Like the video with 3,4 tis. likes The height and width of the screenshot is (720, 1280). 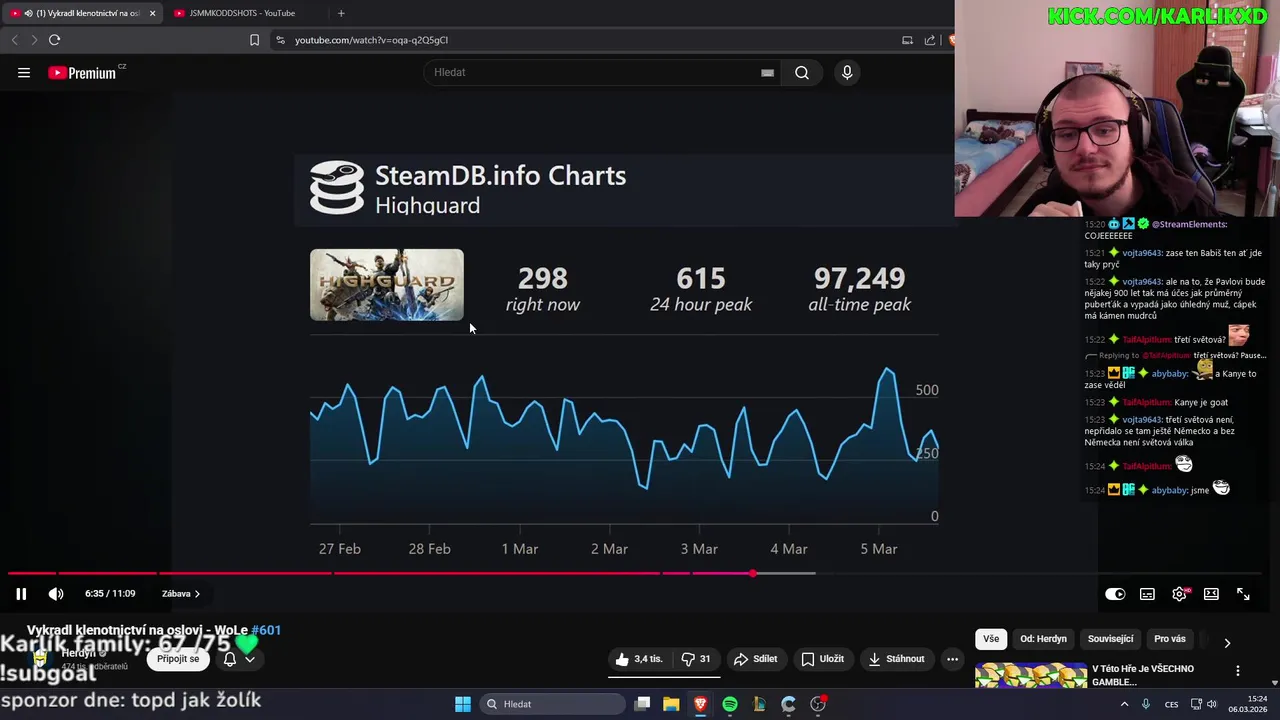[639, 659]
